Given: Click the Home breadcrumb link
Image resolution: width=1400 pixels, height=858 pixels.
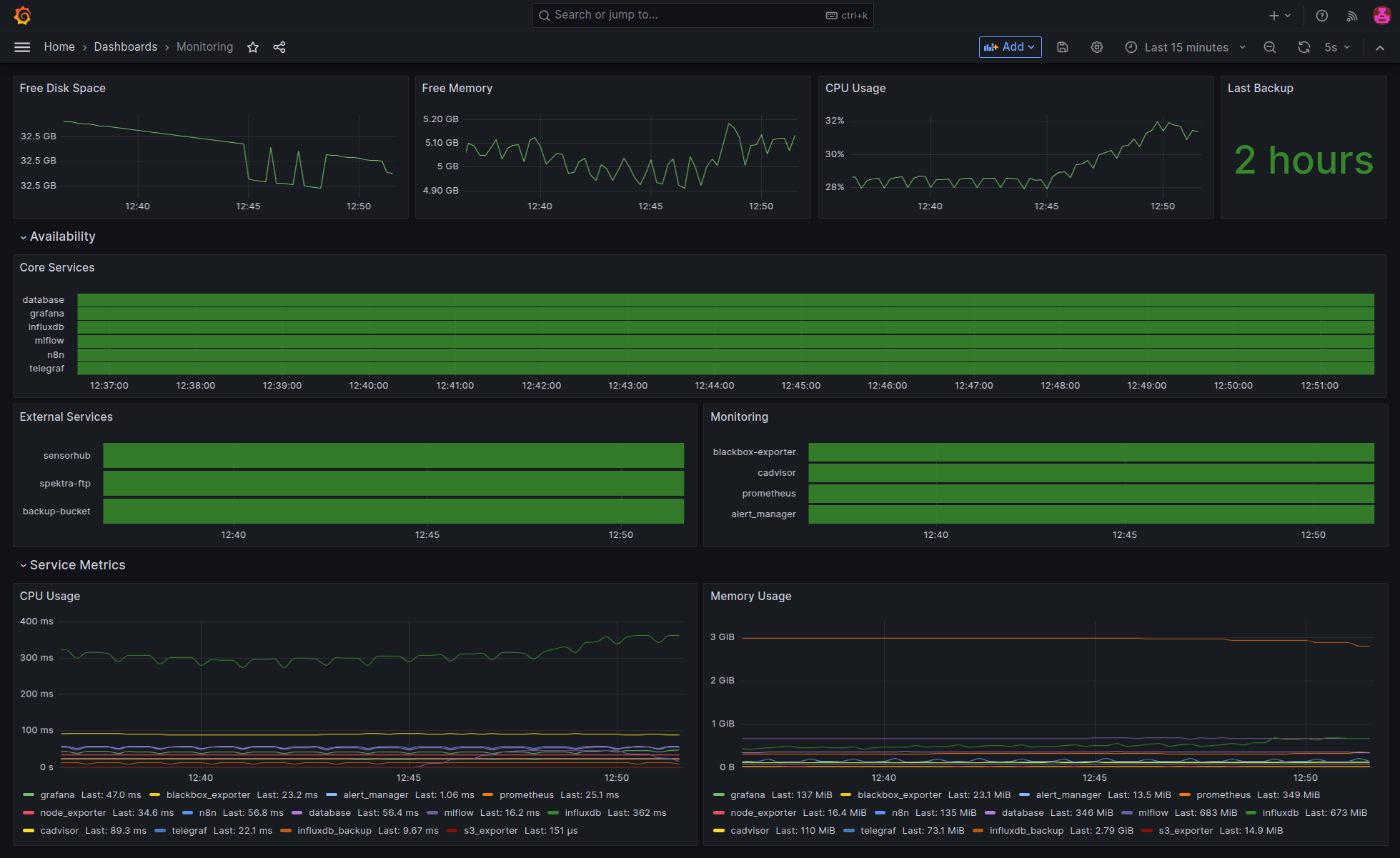Looking at the screenshot, I should coord(59,46).
